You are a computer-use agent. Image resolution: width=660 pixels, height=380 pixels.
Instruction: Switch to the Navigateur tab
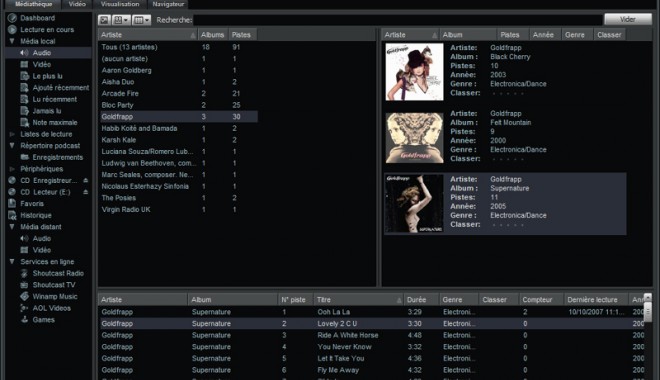(x=168, y=4)
